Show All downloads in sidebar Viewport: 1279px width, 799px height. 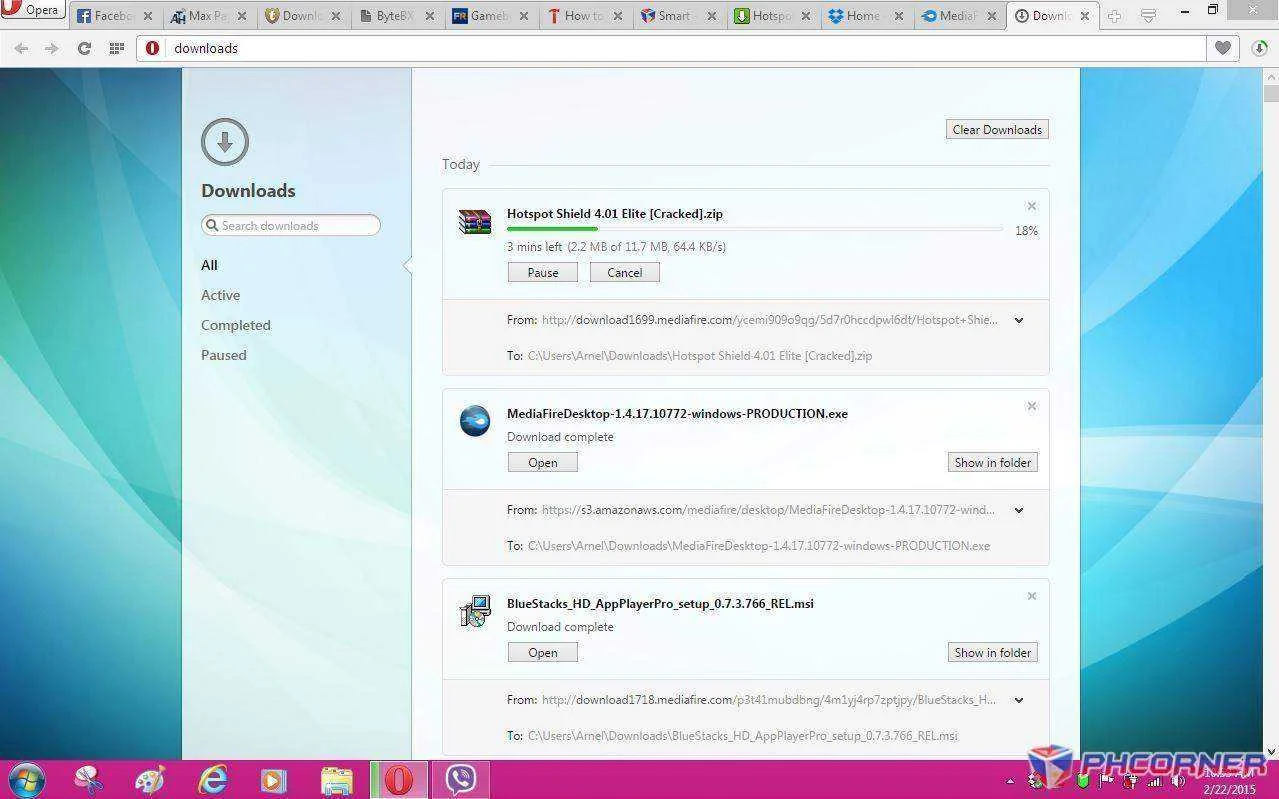209,265
